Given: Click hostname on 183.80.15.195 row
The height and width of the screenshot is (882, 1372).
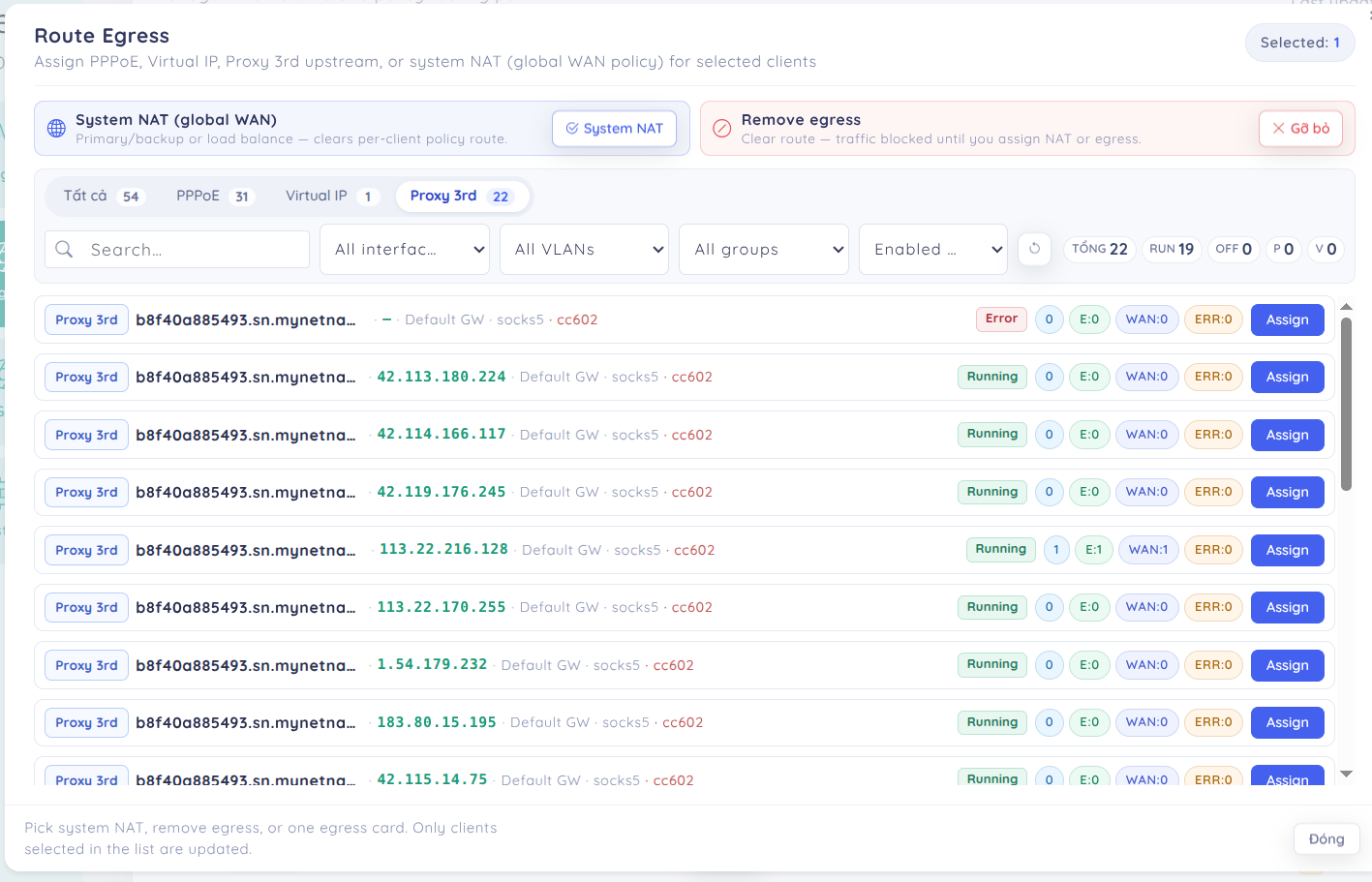Looking at the screenshot, I should [246, 722].
